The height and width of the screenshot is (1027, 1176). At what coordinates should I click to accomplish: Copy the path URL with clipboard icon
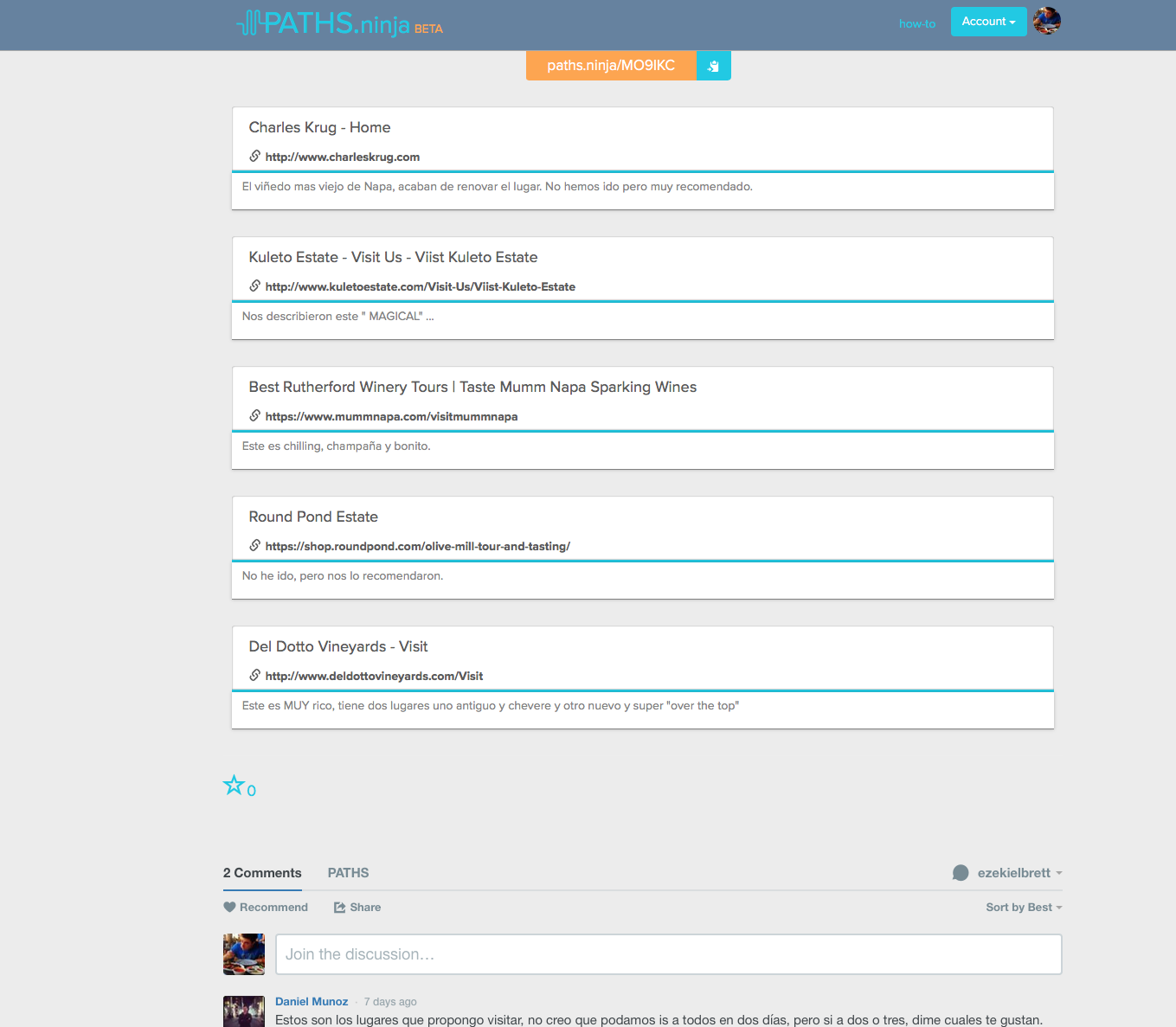pos(714,66)
